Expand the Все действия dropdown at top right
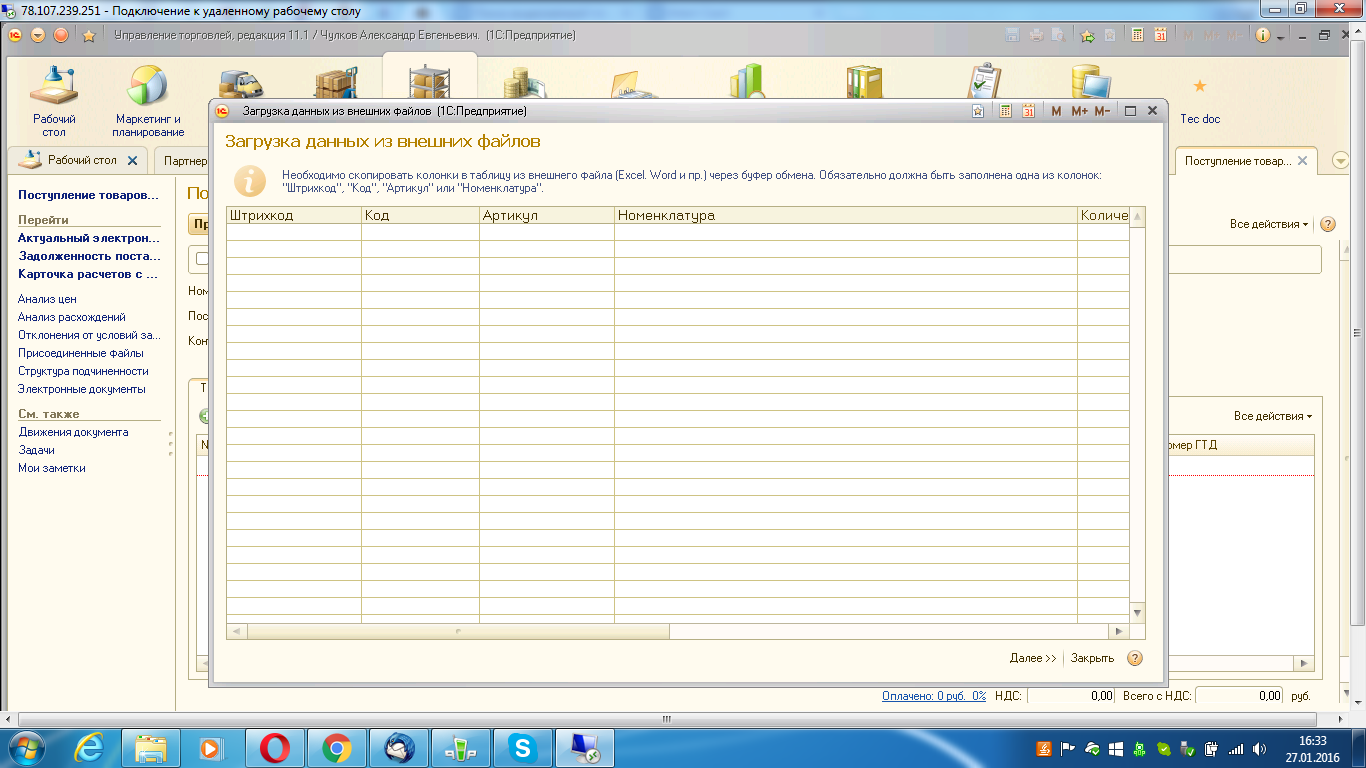The width and height of the screenshot is (1366, 768). pyautogui.click(x=1269, y=224)
